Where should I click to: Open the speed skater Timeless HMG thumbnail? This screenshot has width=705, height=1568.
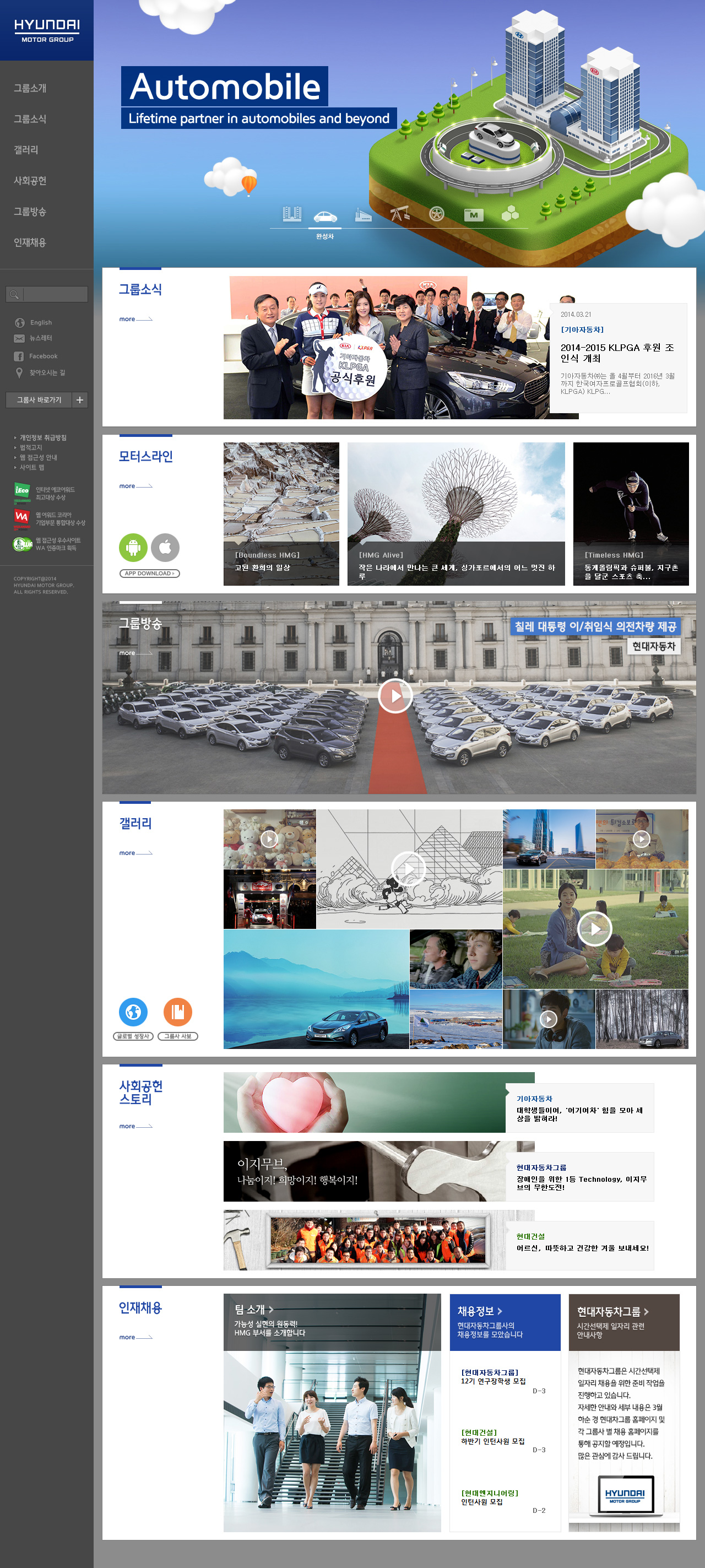pyautogui.click(x=630, y=513)
